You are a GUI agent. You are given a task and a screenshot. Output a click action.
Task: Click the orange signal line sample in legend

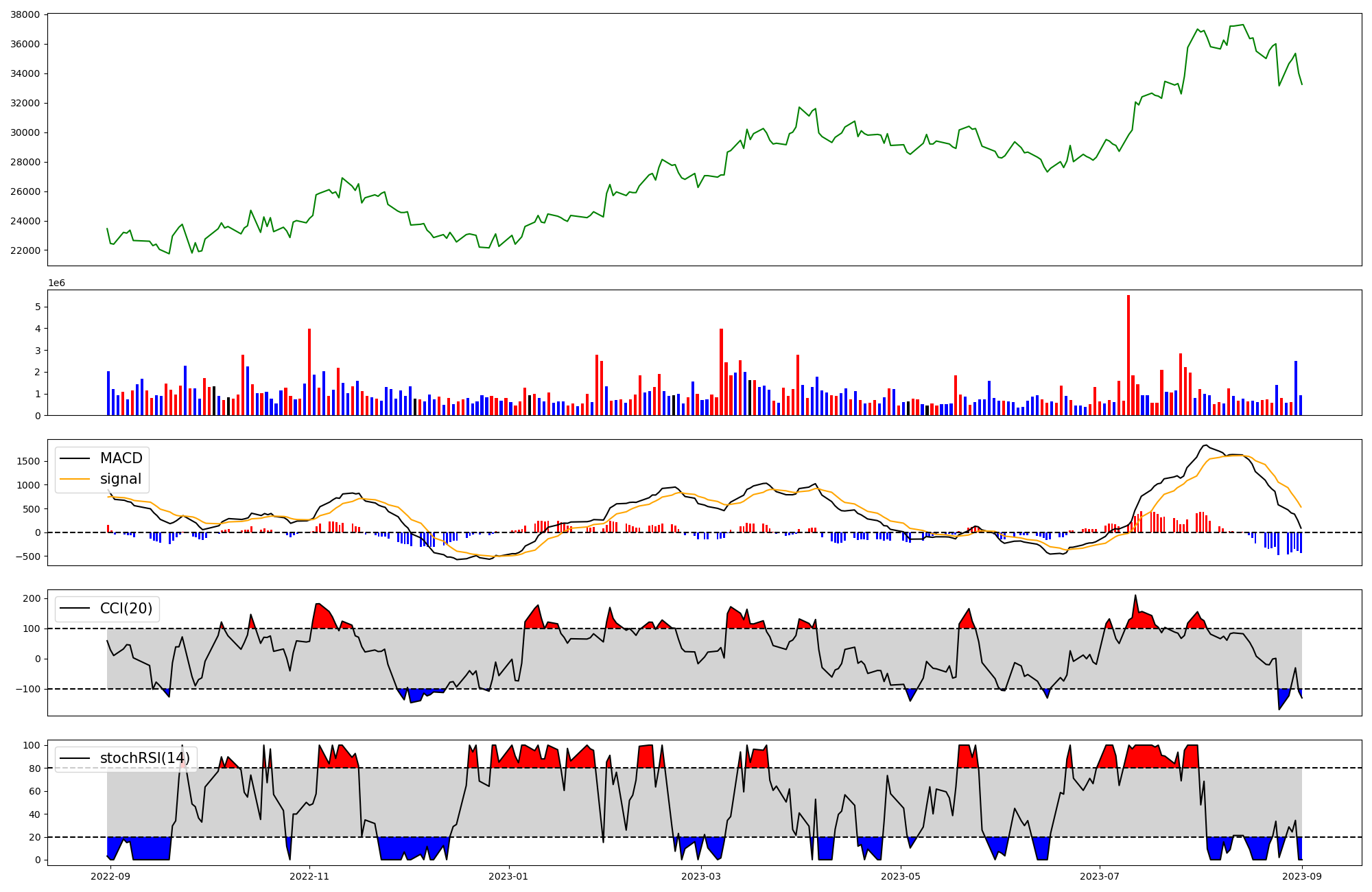tap(75, 479)
